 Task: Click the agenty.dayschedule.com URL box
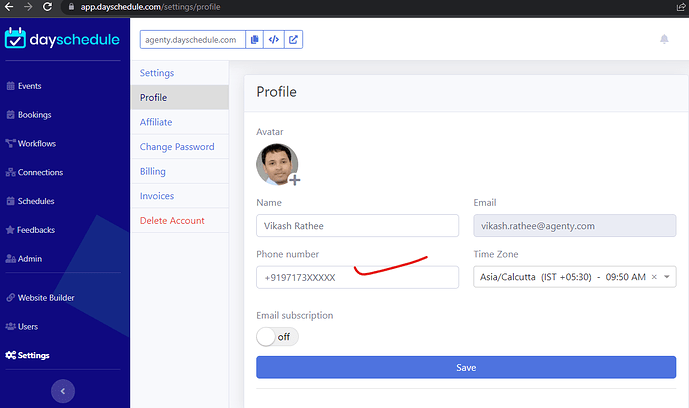click(192, 40)
